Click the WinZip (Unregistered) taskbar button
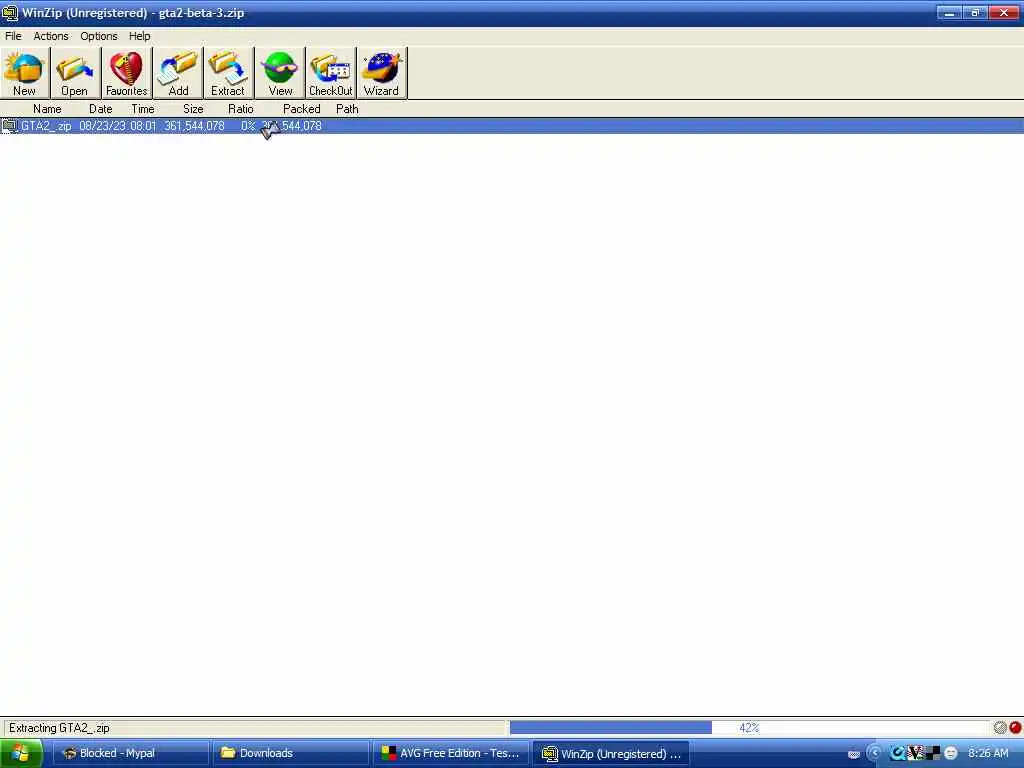 (611, 753)
